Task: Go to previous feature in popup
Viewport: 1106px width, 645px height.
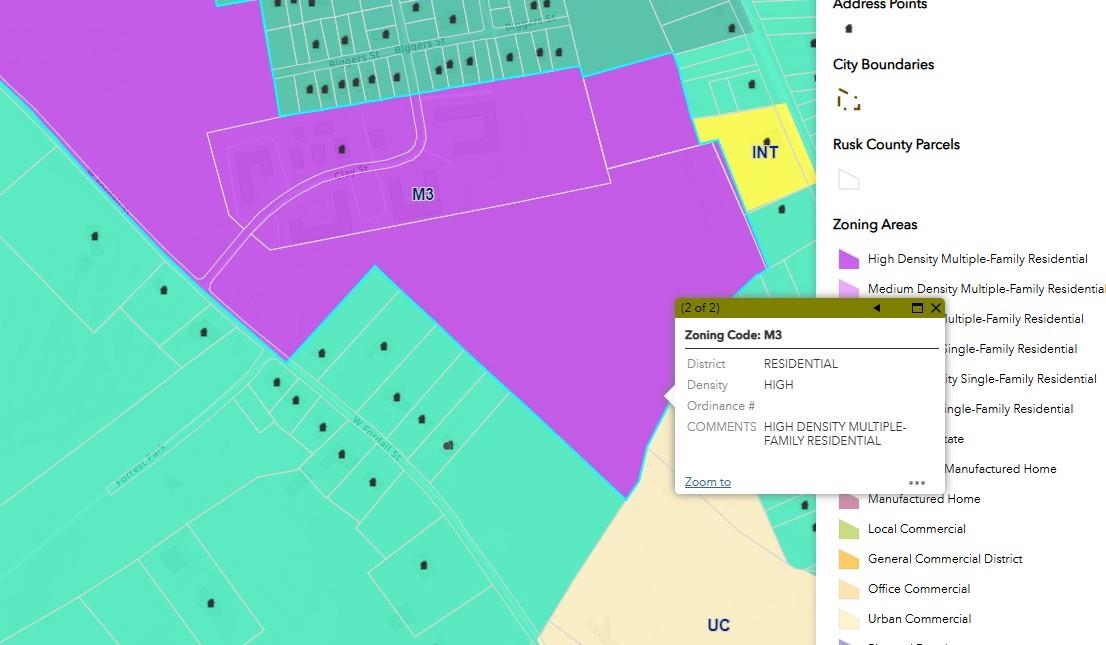Action: pos(877,308)
